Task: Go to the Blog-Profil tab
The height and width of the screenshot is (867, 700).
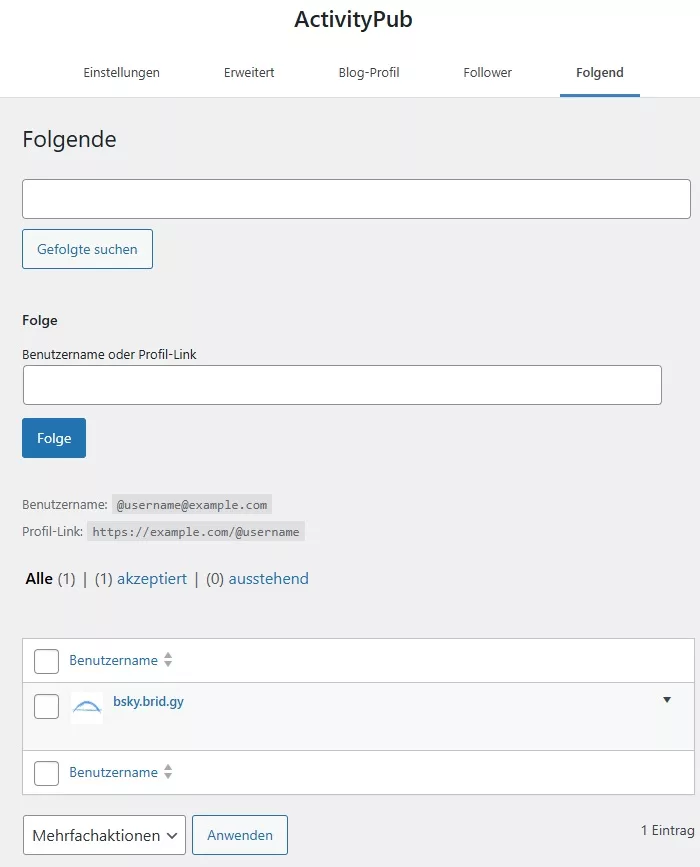Action: click(369, 73)
